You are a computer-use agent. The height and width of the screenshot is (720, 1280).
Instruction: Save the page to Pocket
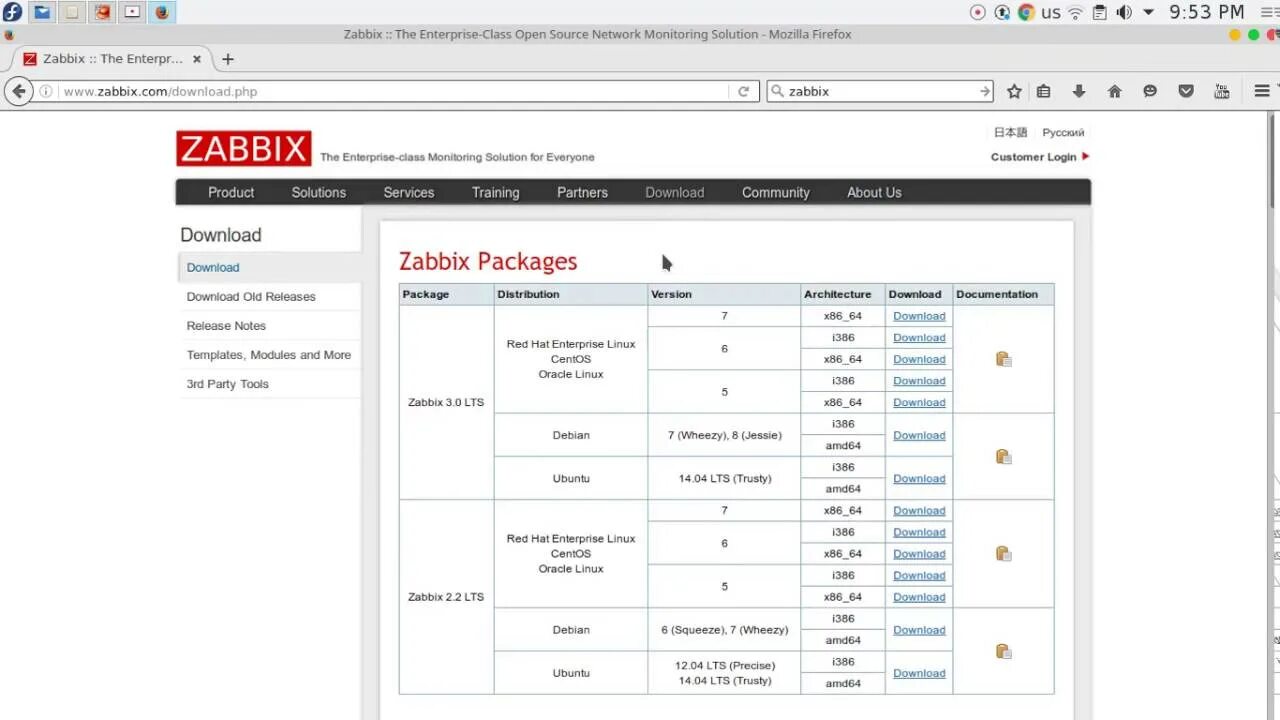coord(1186,91)
